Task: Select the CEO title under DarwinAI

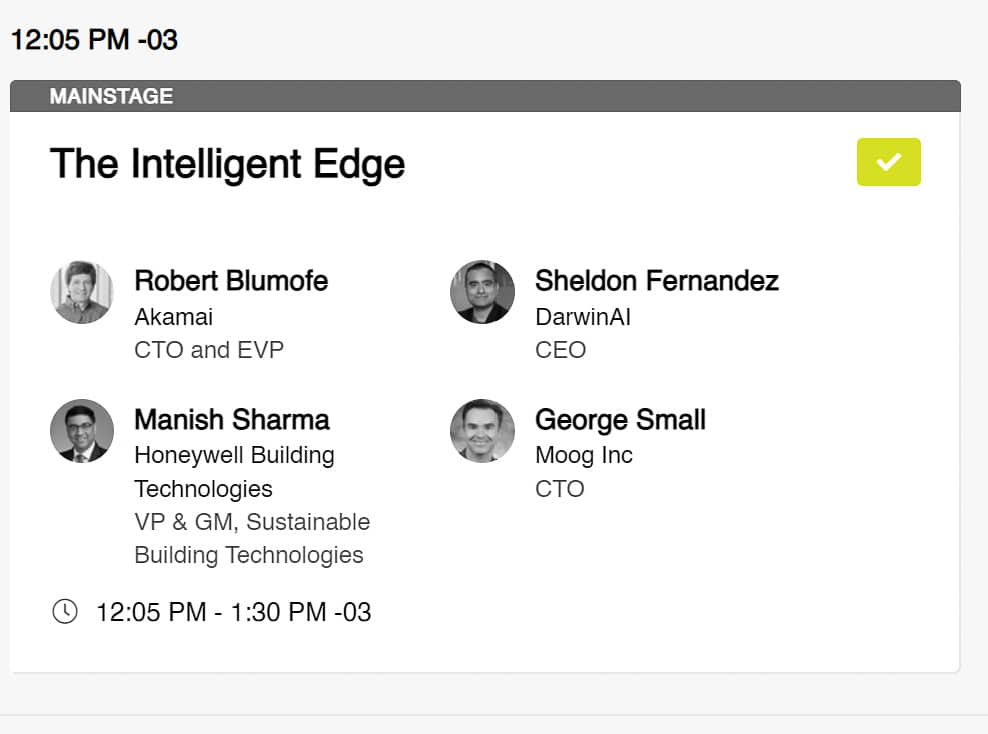Action: (560, 350)
